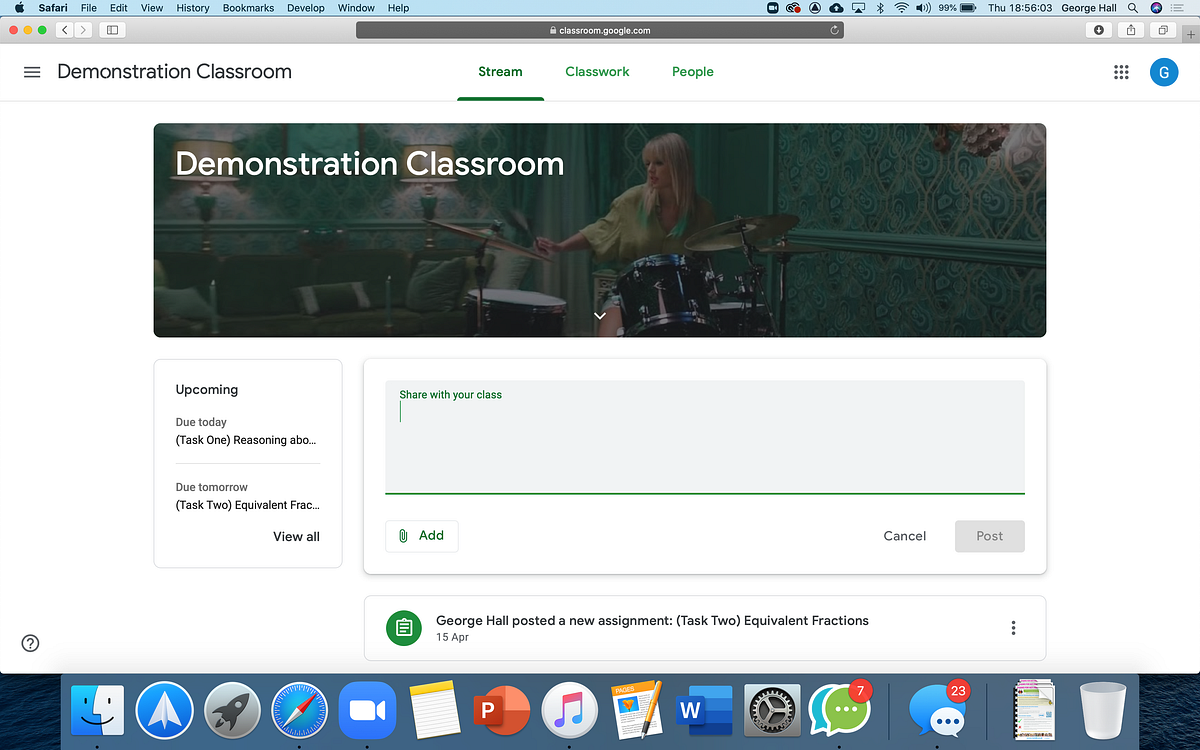The image size is (1200, 750).
Task: Click the green assignment icon on George Hall's post
Action: [x=404, y=628]
